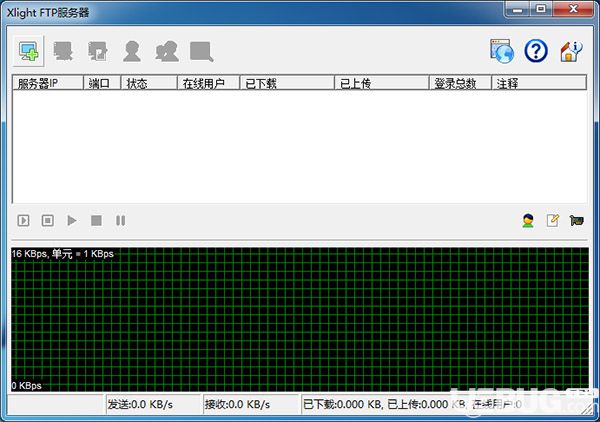This screenshot has width=600, height=422.
Task: Open the online user session icon
Action: pyautogui.click(x=528, y=220)
